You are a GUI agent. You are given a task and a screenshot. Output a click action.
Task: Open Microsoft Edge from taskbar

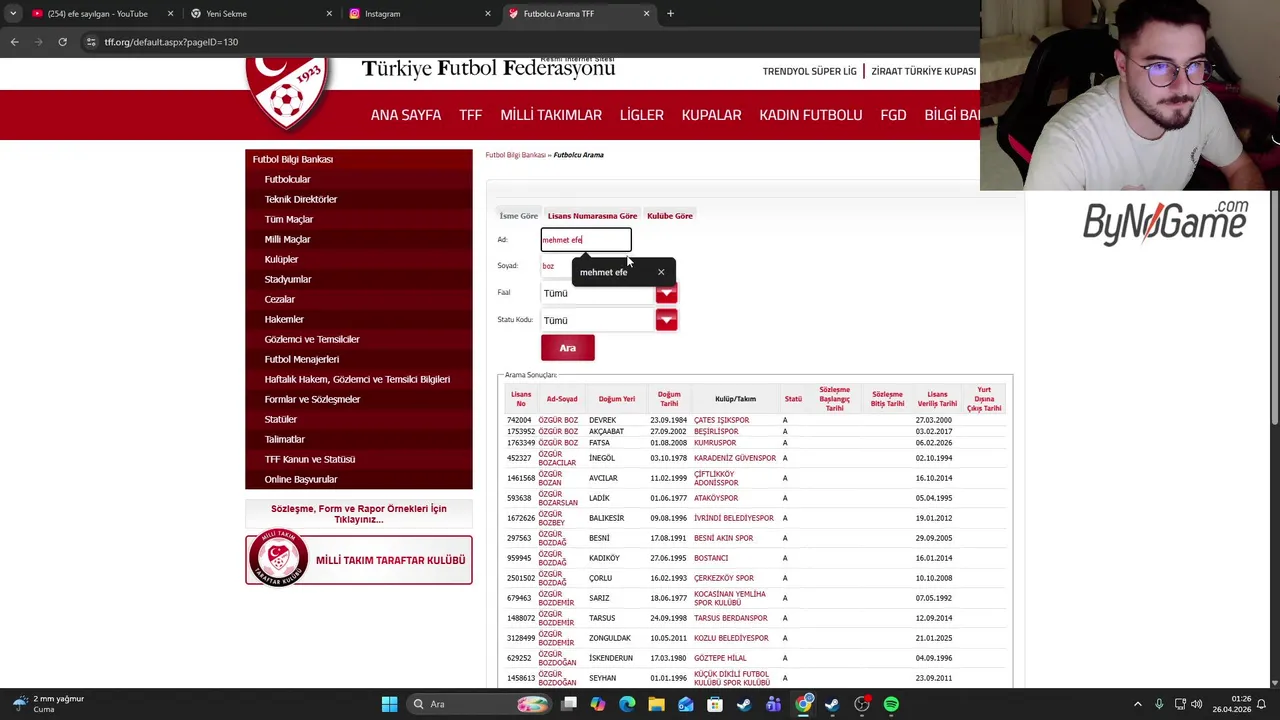pyautogui.click(x=627, y=704)
